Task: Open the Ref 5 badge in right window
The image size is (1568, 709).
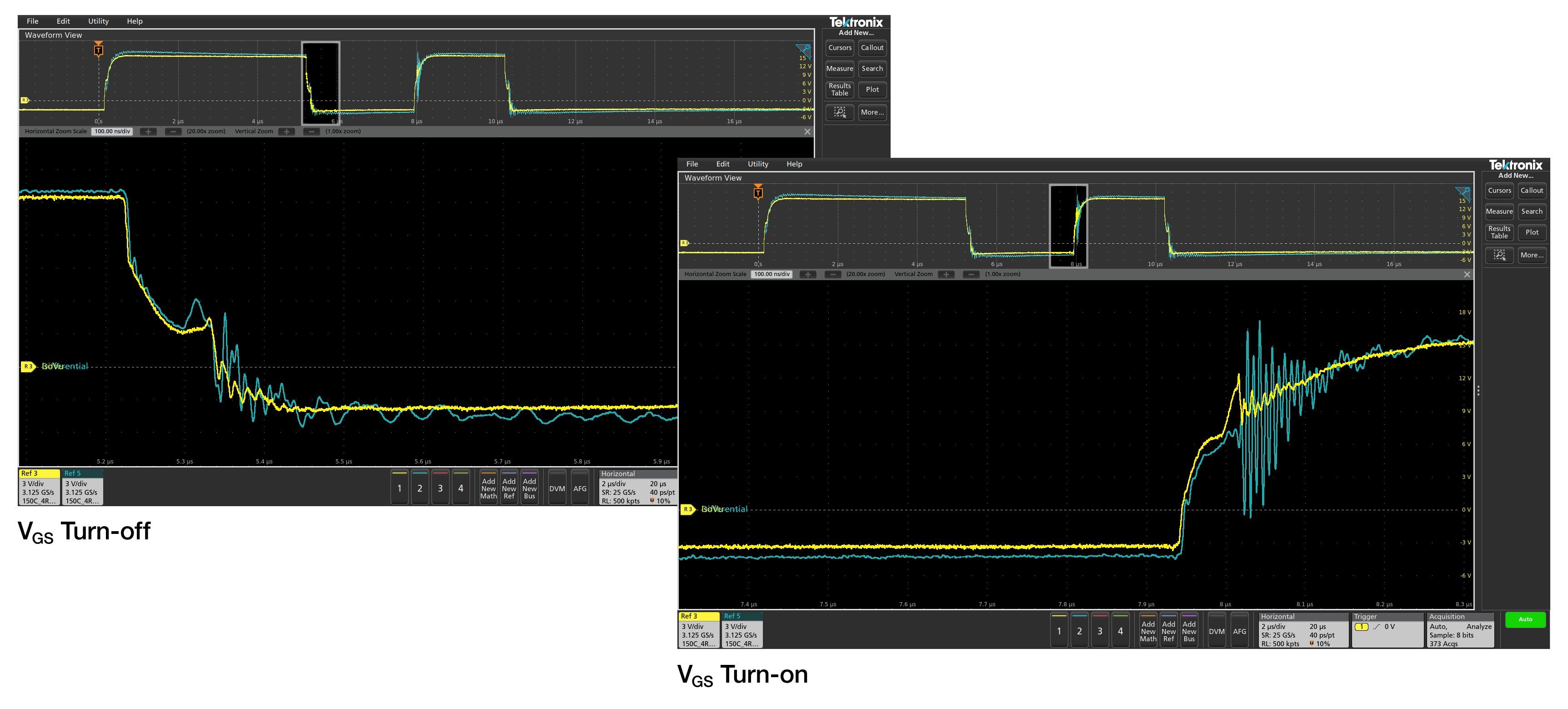Action: pyautogui.click(x=741, y=630)
